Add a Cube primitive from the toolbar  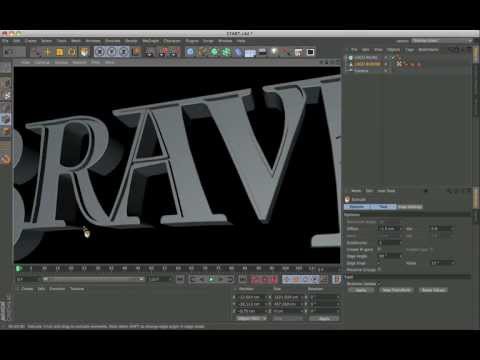pos(190,52)
